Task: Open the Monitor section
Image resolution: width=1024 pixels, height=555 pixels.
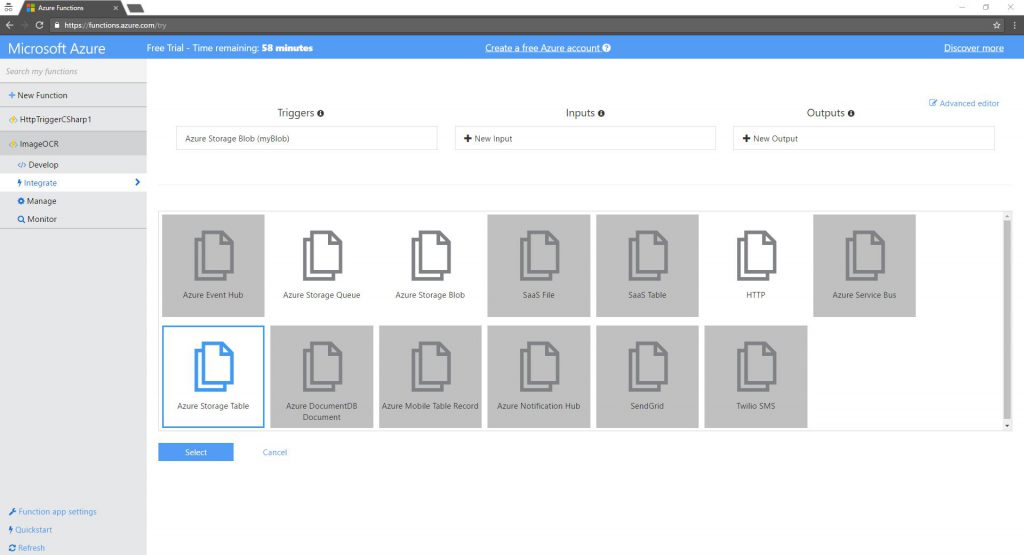Action: (x=41, y=219)
